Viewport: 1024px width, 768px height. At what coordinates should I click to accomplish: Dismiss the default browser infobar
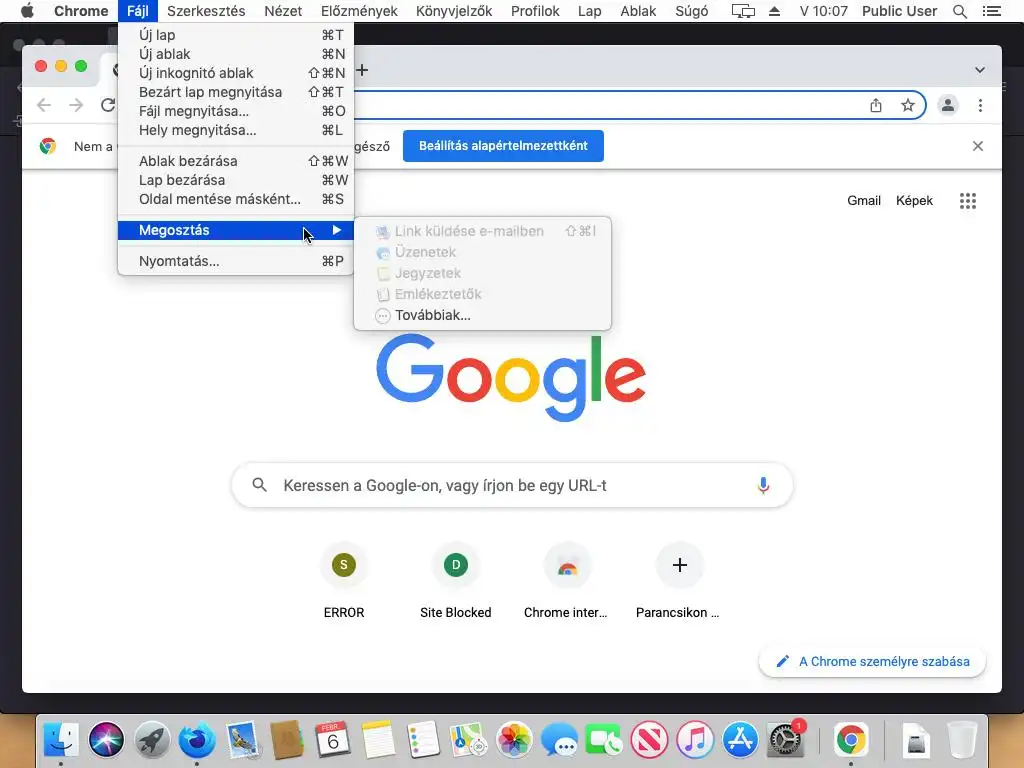pyautogui.click(x=978, y=146)
